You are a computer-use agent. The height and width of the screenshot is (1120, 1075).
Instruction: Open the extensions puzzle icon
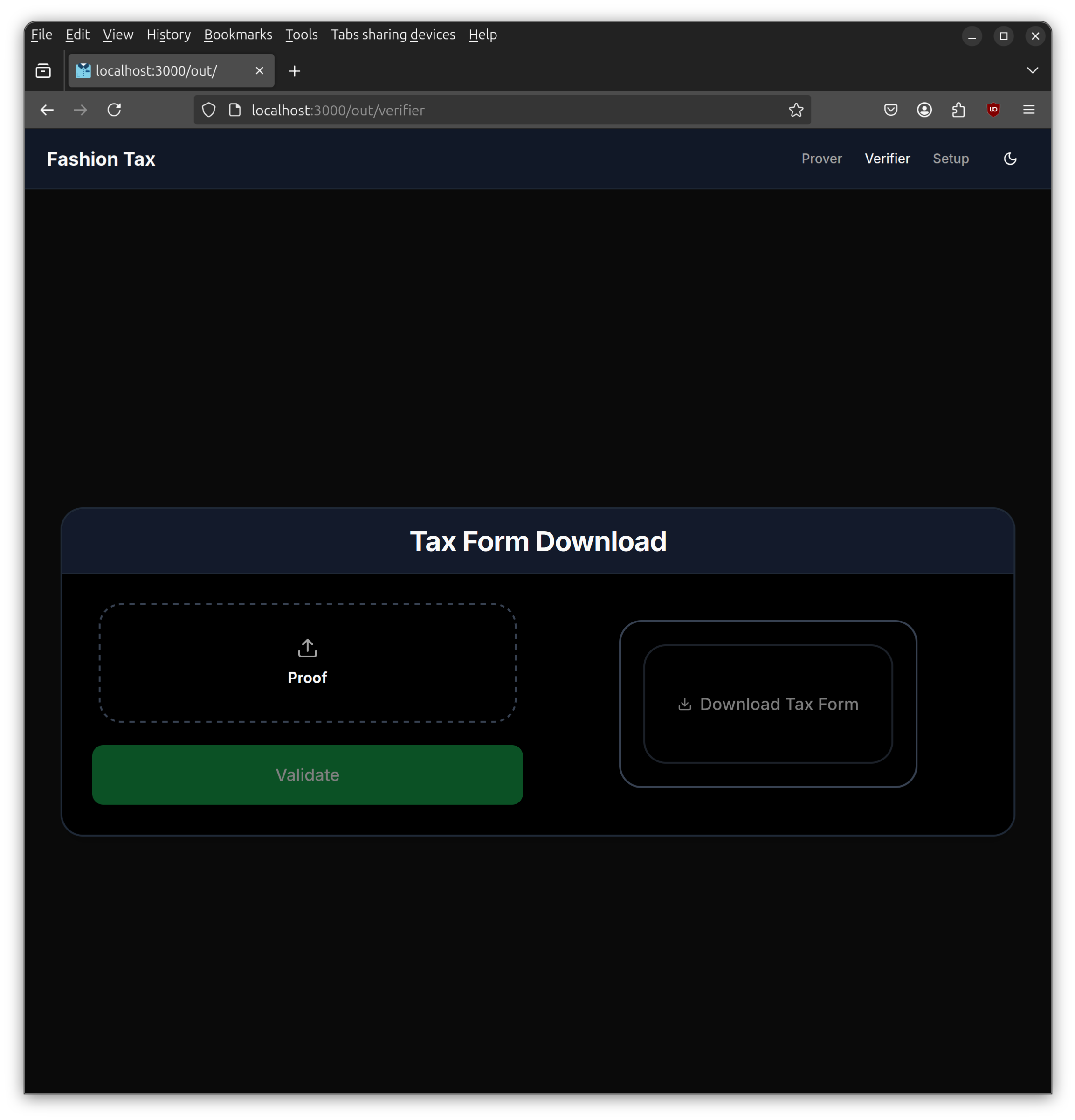pyautogui.click(x=958, y=110)
